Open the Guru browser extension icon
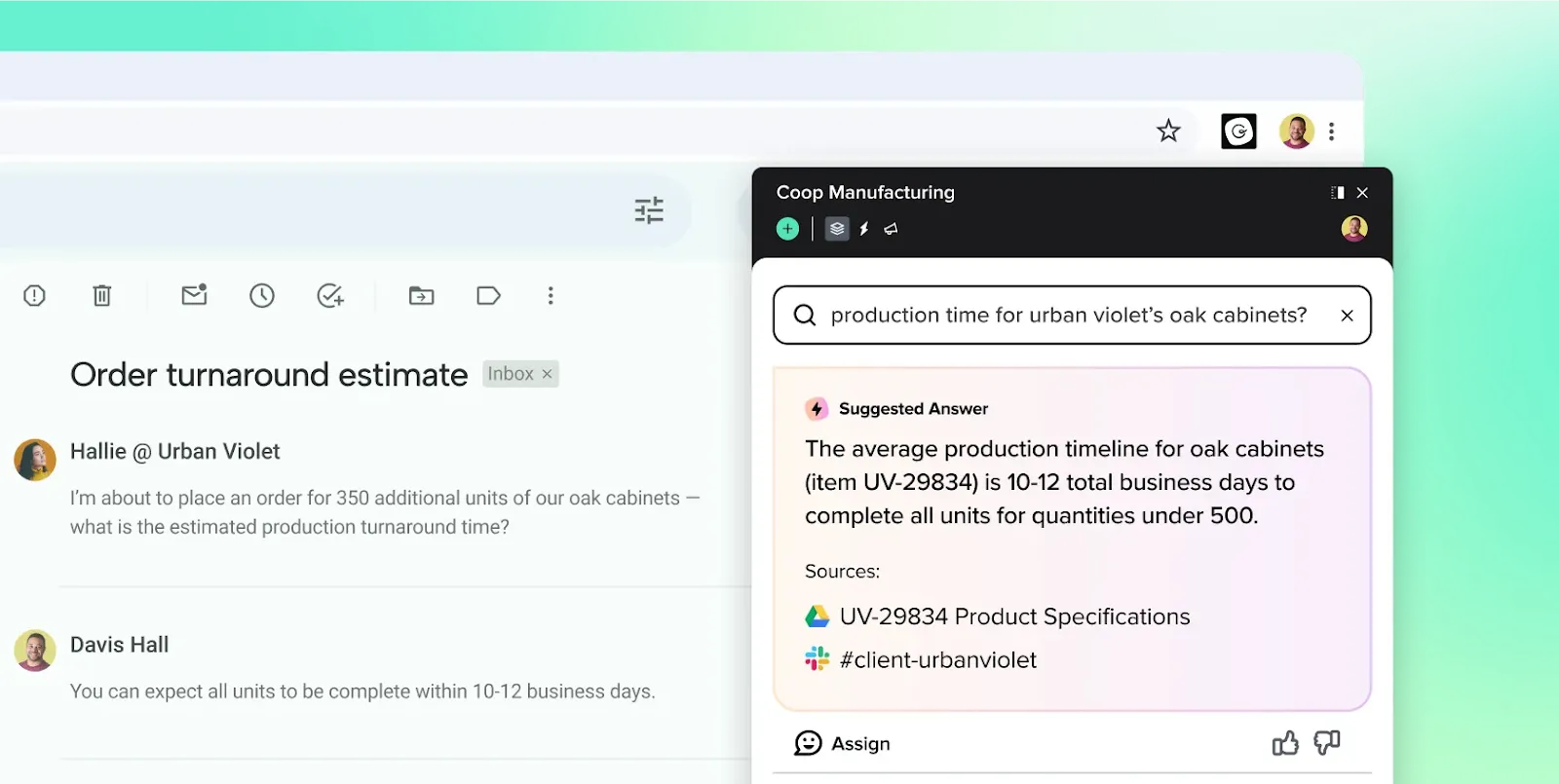The width and height of the screenshot is (1559, 784). coord(1238,131)
